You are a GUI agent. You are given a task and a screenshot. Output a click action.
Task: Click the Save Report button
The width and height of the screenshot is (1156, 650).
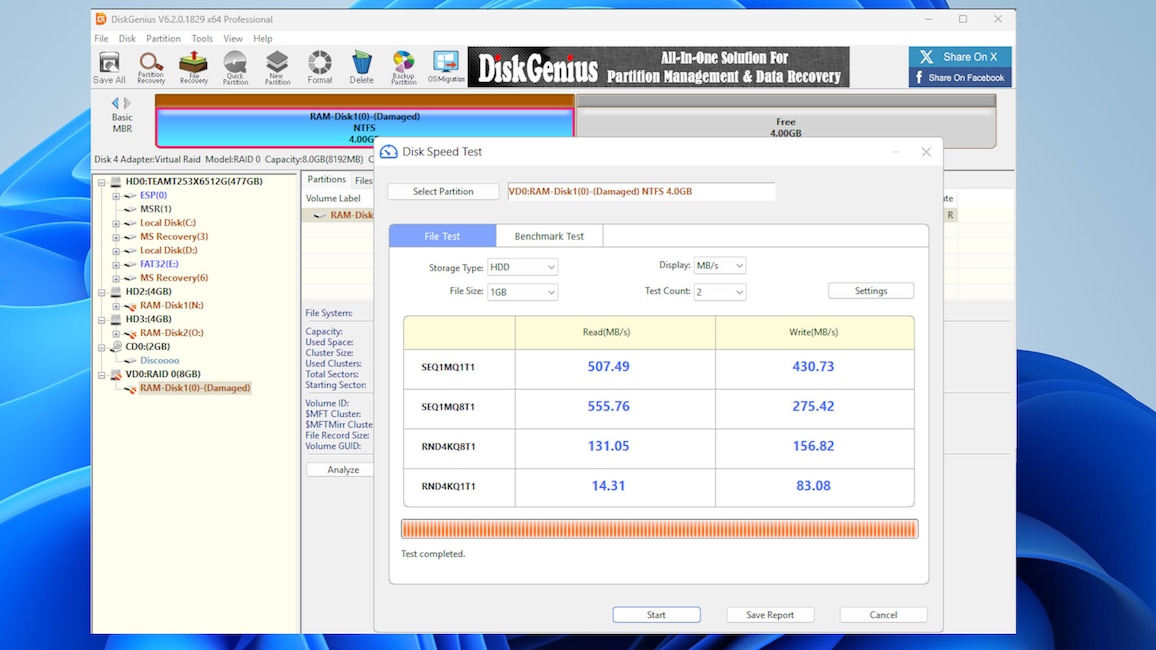click(770, 615)
